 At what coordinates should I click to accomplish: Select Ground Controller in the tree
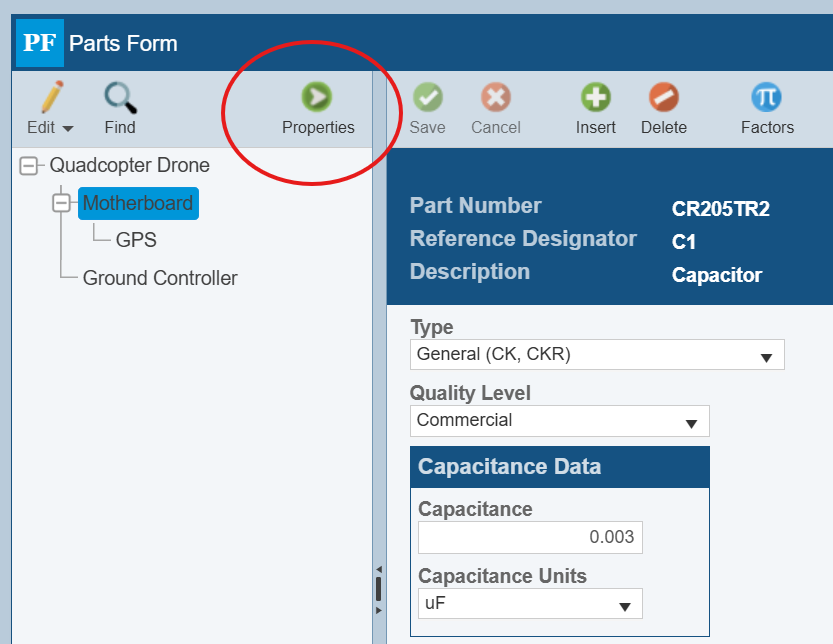(x=160, y=278)
